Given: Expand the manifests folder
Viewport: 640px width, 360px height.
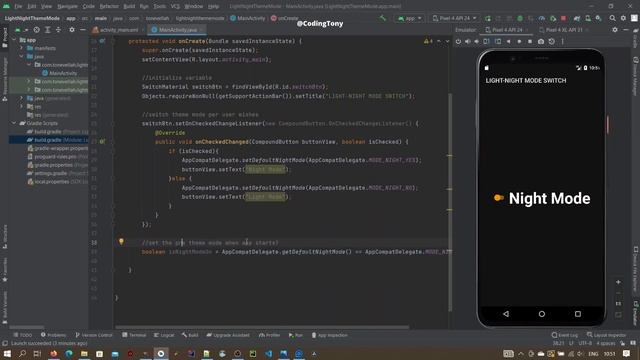Looking at the screenshot, I should click(22, 48).
